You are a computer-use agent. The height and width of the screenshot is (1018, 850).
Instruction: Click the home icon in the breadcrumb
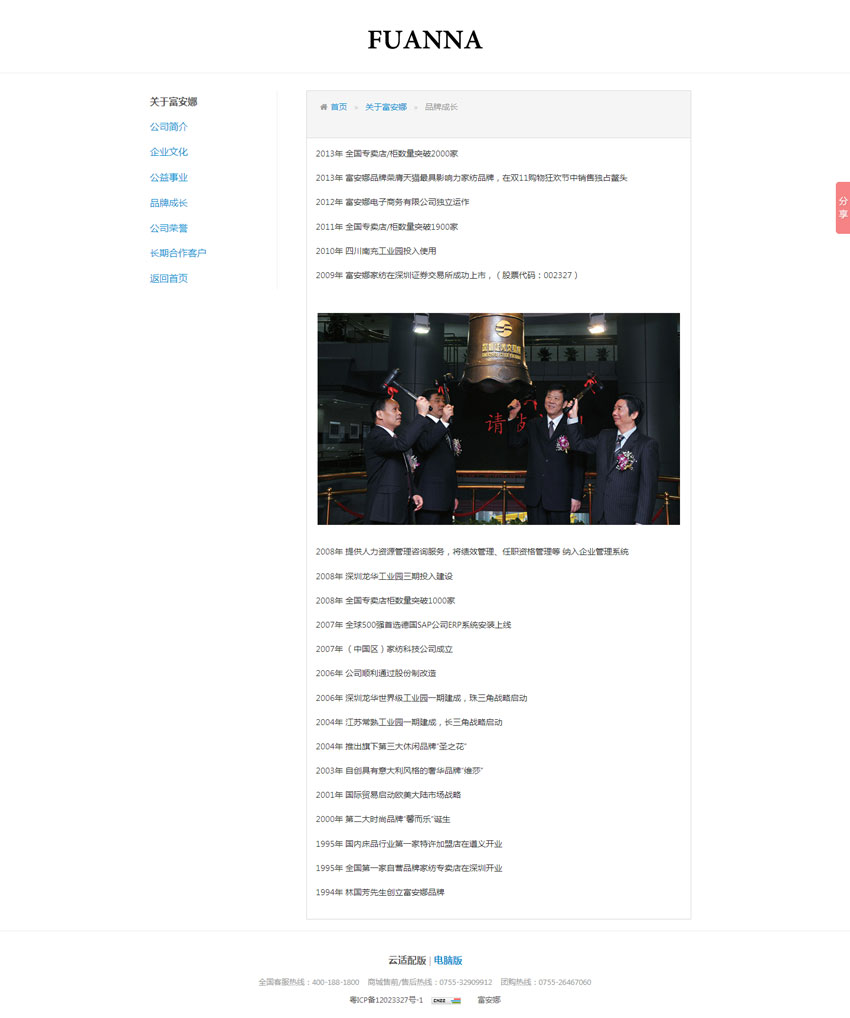pos(323,107)
